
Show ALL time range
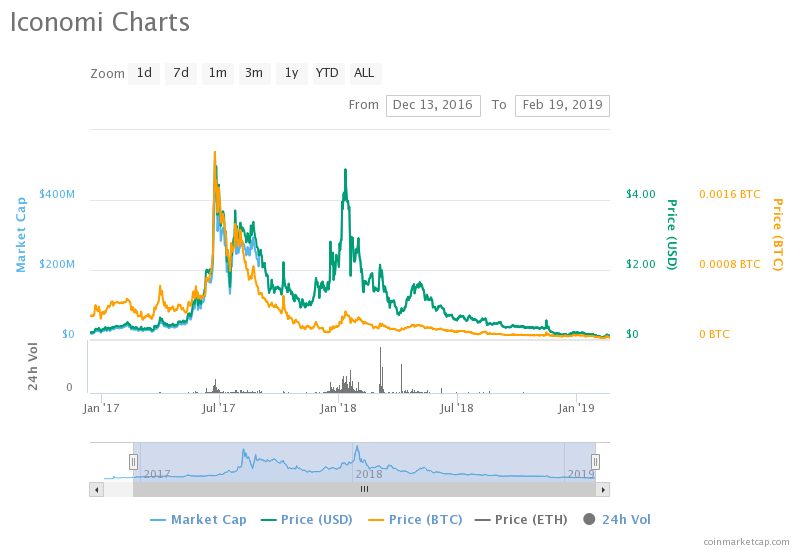click(364, 73)
